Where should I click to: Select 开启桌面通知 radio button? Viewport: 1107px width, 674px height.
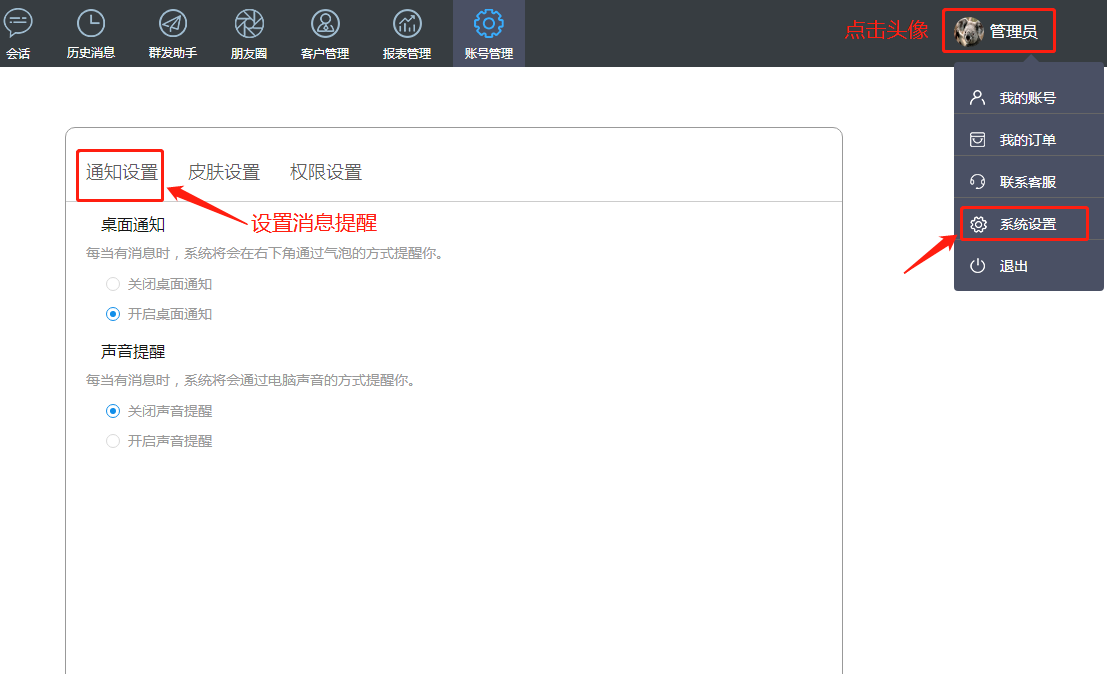coord(113,314)
